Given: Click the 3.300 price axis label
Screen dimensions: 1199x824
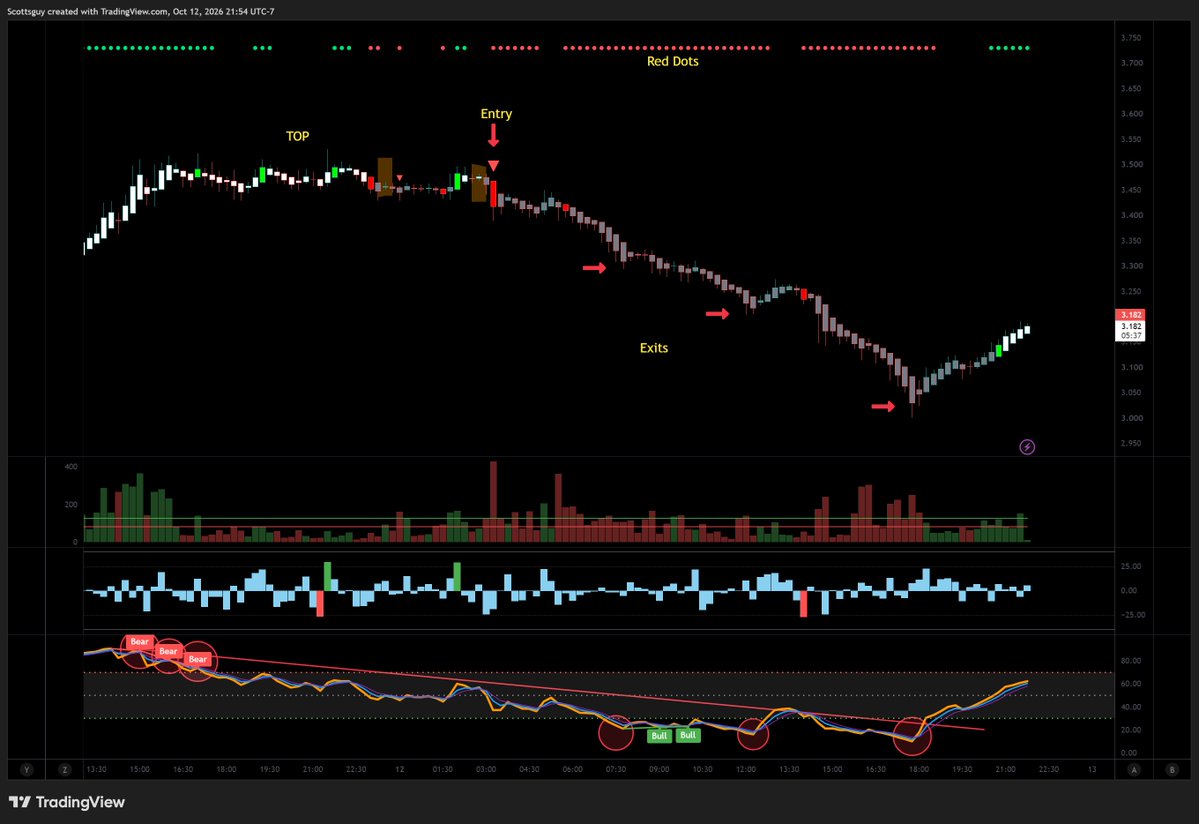Looking at the screenshot, I should pyautogui.click(x=1131, y=266).
